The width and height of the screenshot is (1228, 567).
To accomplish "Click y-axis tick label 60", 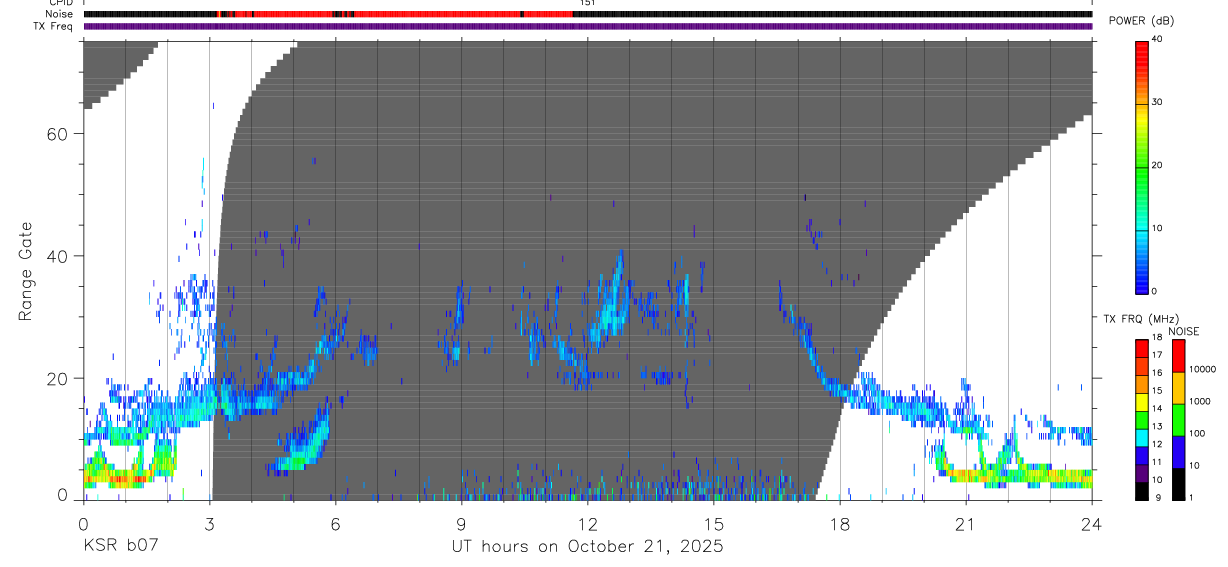I will pos(56,134).
